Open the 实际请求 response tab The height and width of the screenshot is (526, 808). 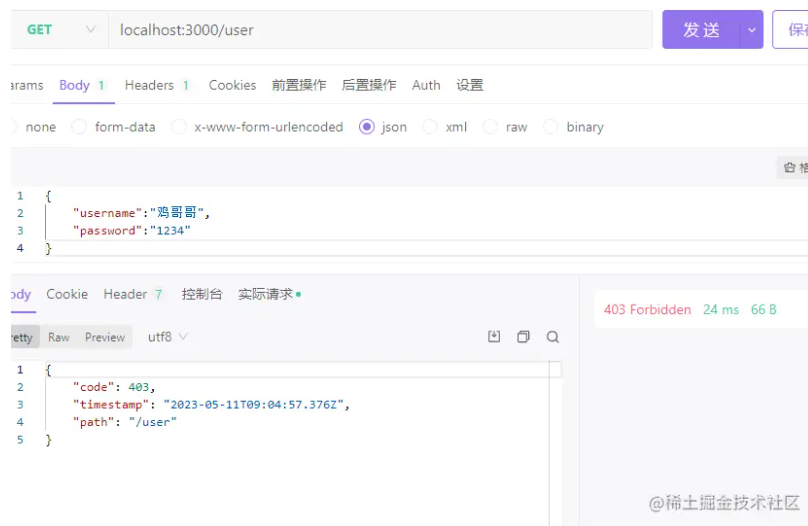pos(269,294)
